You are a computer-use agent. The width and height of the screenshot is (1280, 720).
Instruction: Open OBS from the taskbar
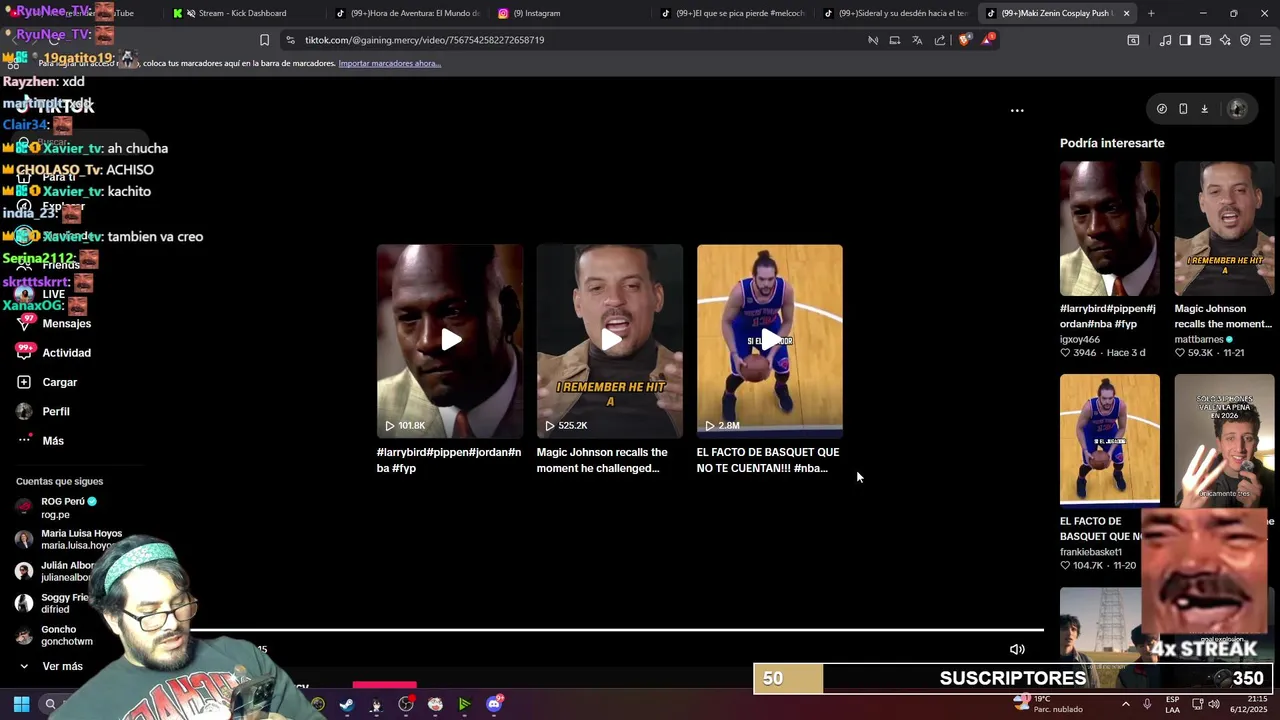coord(406,704)
